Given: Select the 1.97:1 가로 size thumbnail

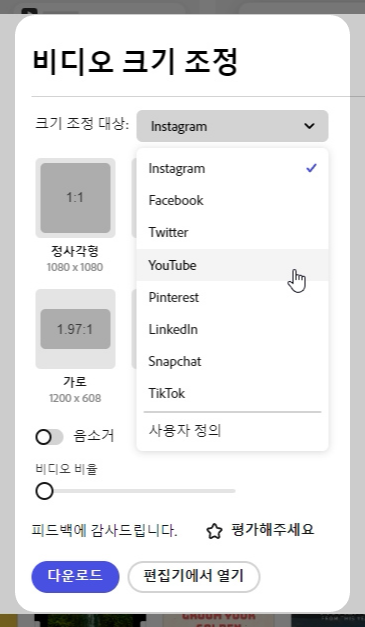Looking at the screenshot, I should tap(75, 329).
